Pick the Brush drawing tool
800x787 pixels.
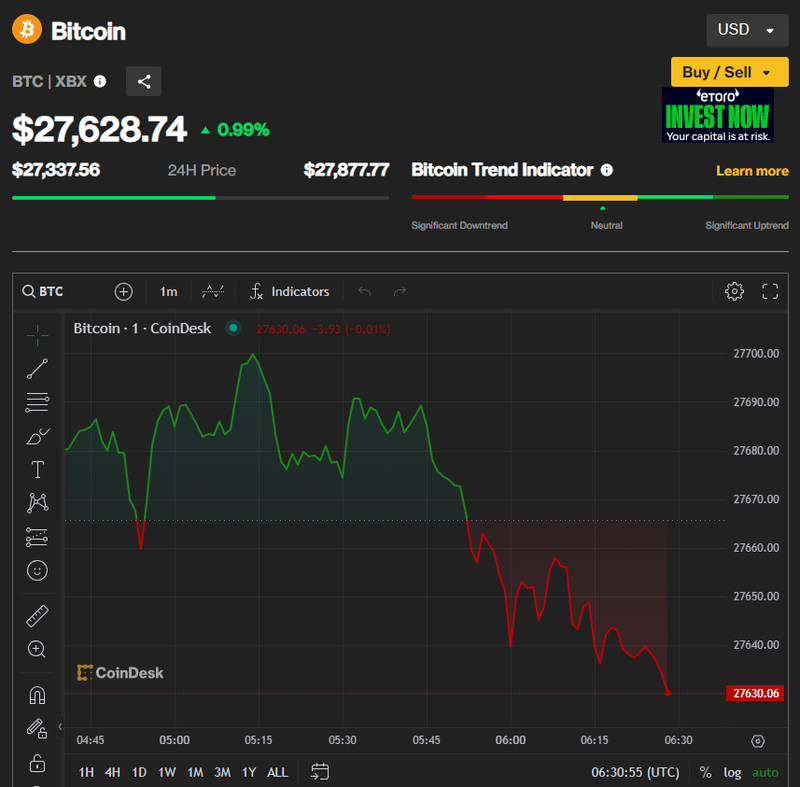click(37, 436)
